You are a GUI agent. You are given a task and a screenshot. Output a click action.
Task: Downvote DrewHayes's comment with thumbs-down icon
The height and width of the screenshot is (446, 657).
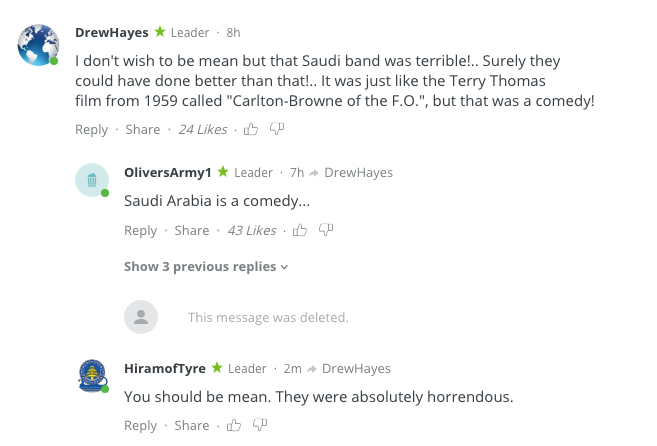(277, 129)
